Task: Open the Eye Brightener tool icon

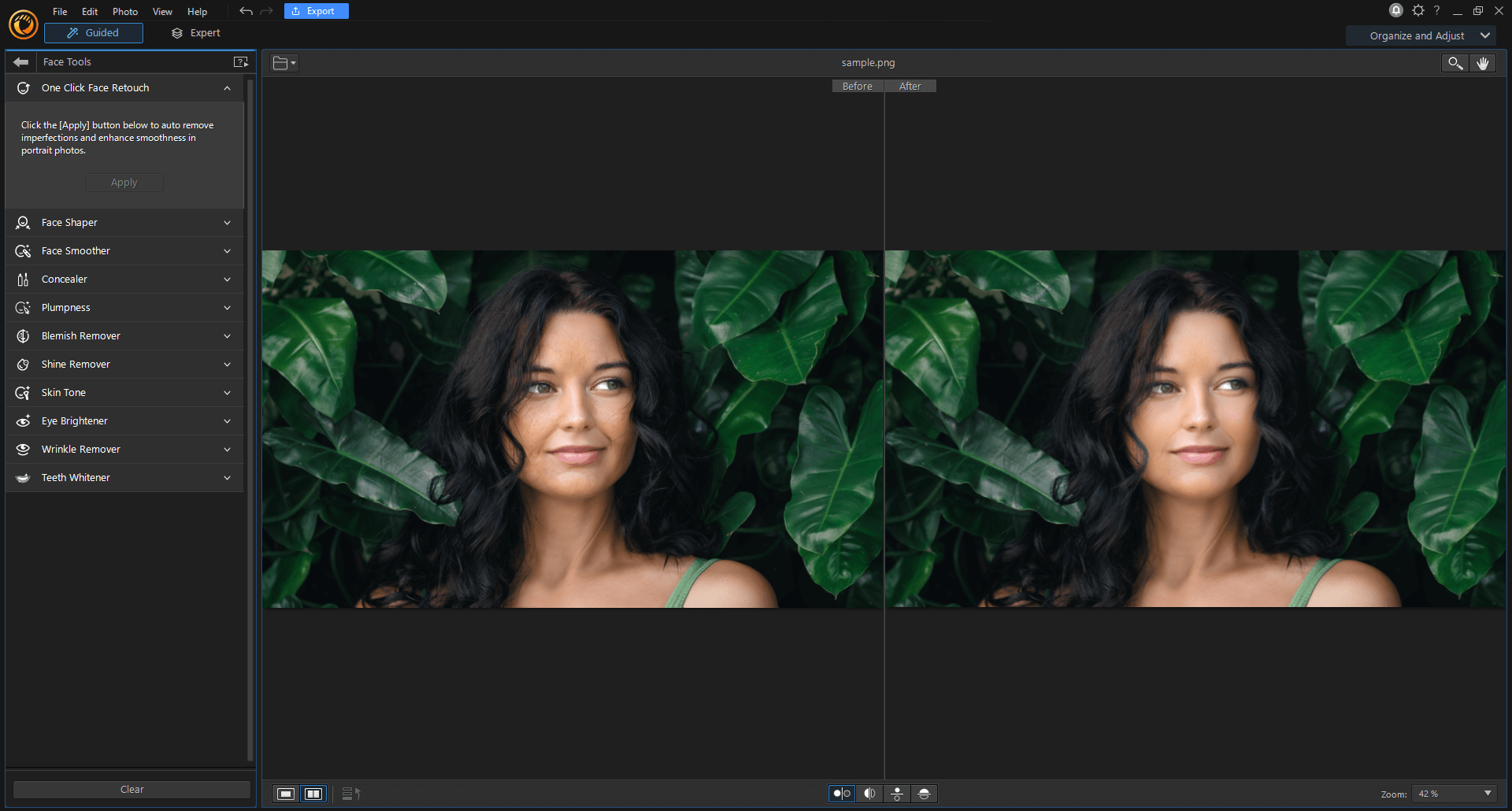Action: 23,420
